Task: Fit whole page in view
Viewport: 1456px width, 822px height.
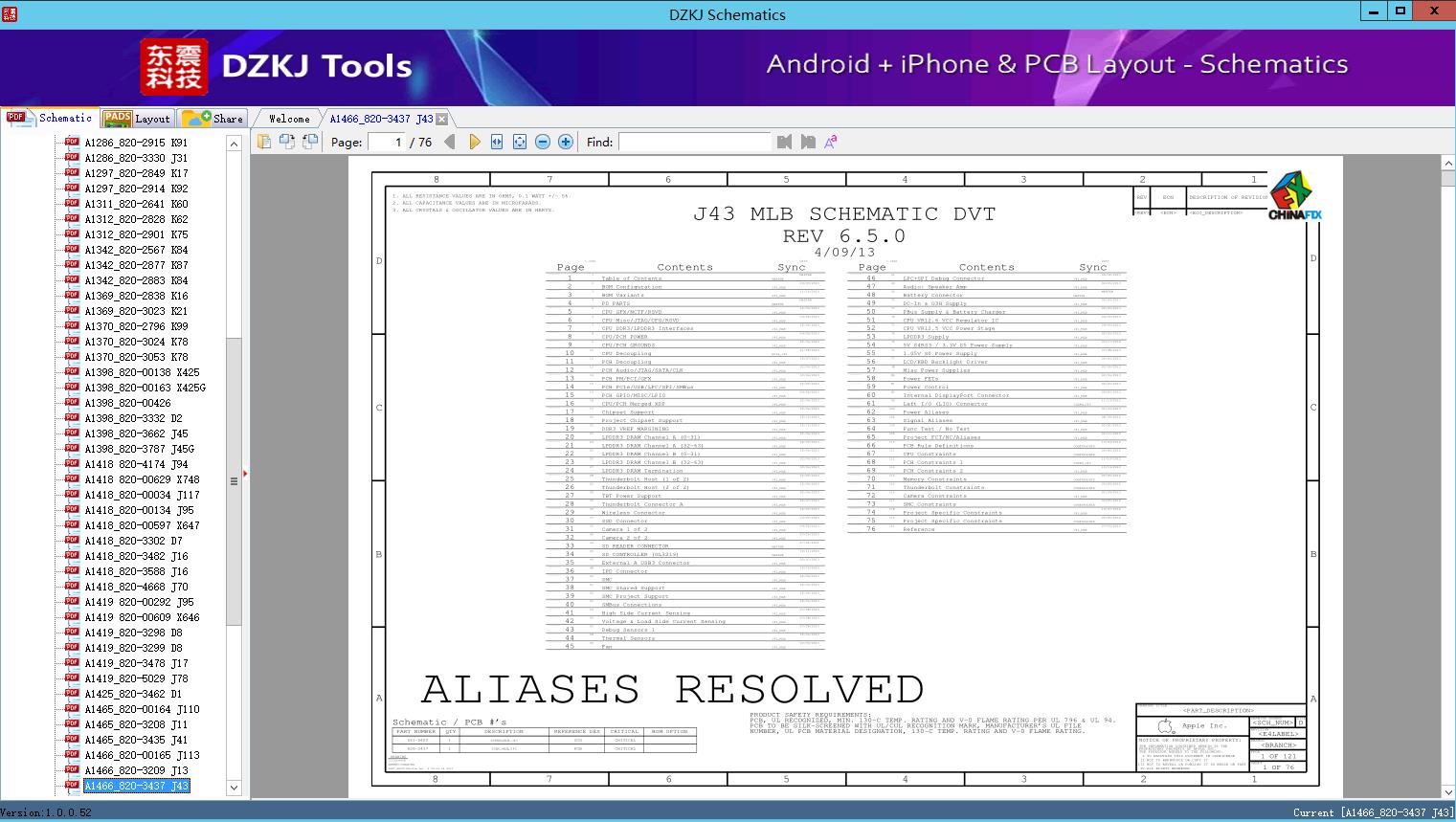Action: (520, 142)
